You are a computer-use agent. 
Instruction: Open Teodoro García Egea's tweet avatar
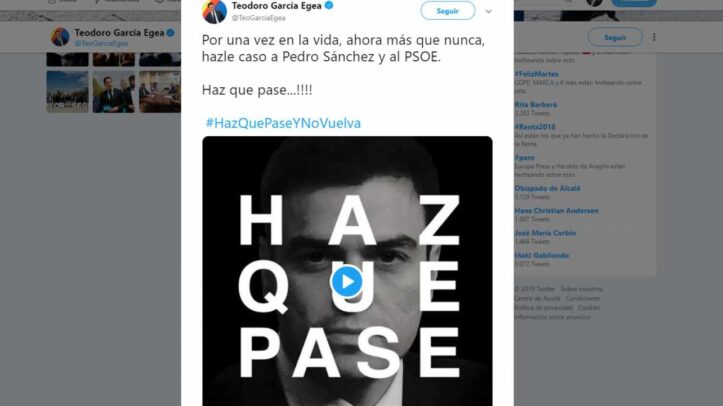[214, 12]
